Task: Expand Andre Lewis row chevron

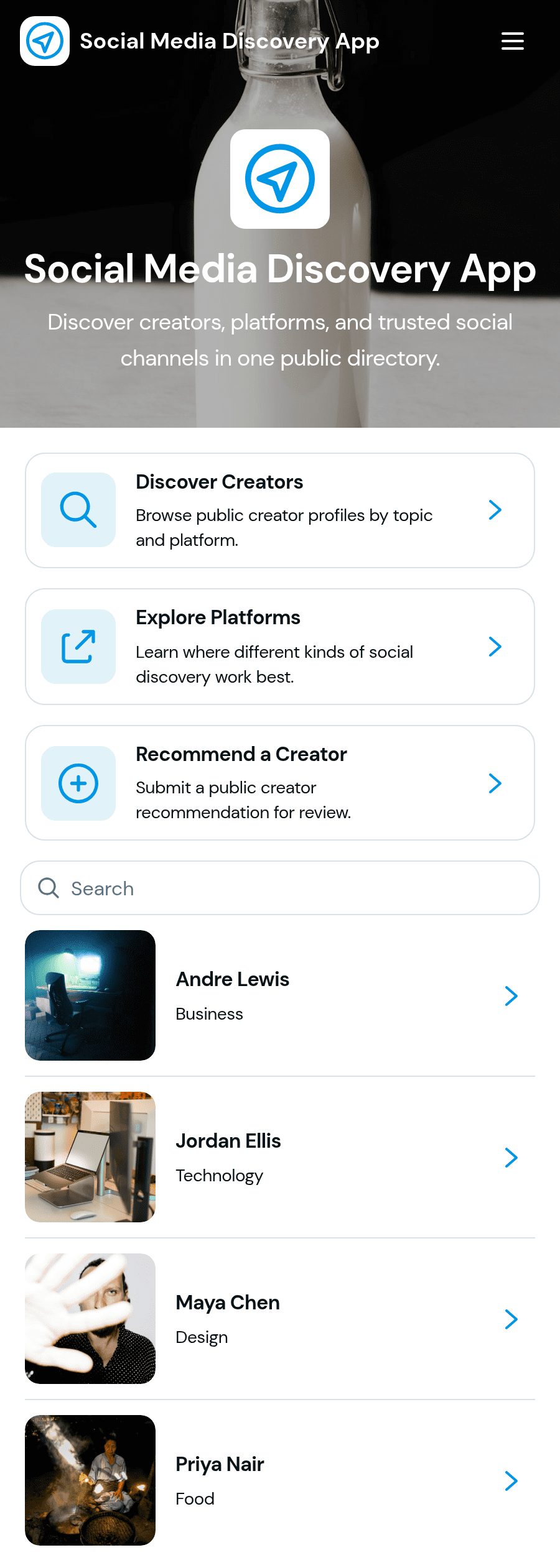Action: [x=511, y=996]
